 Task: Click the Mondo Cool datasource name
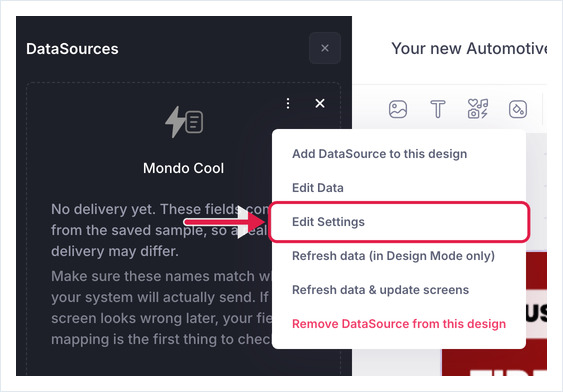point(183,168)
